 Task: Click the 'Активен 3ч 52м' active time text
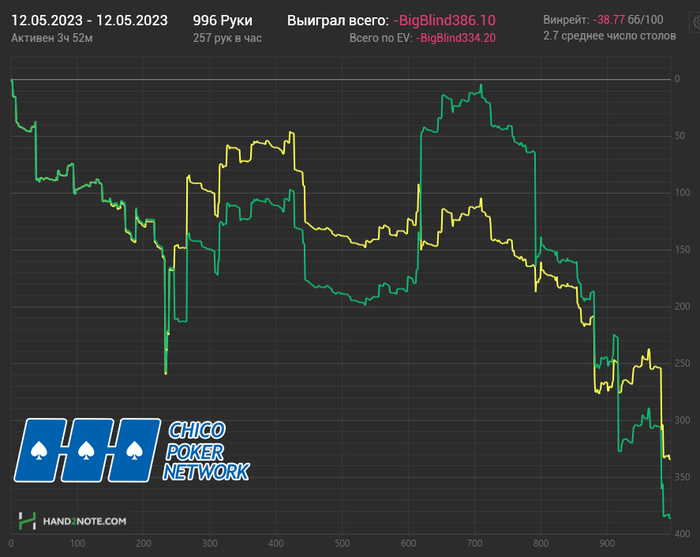click(52, 38)
